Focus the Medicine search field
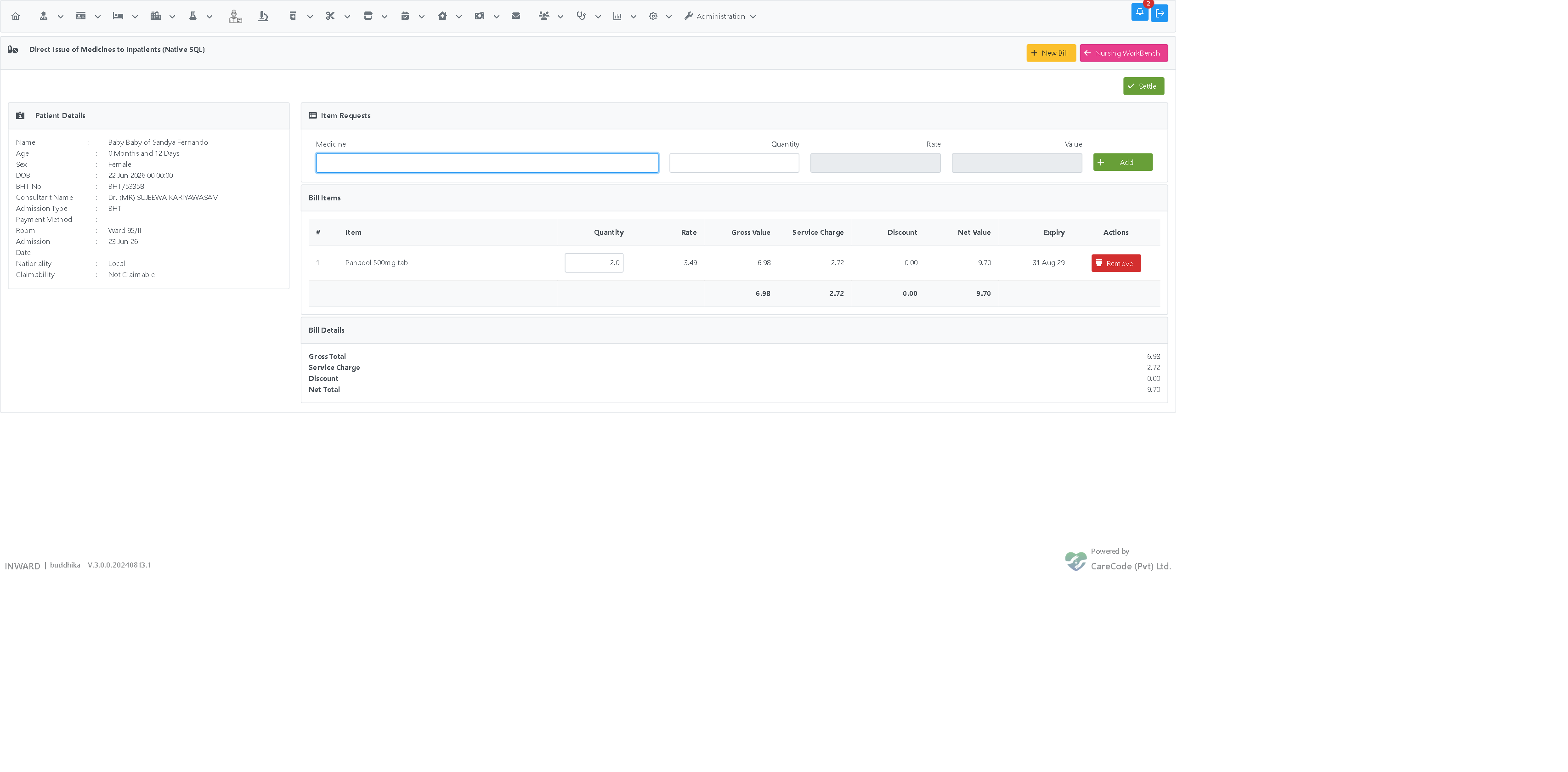 tap(487, 163)
